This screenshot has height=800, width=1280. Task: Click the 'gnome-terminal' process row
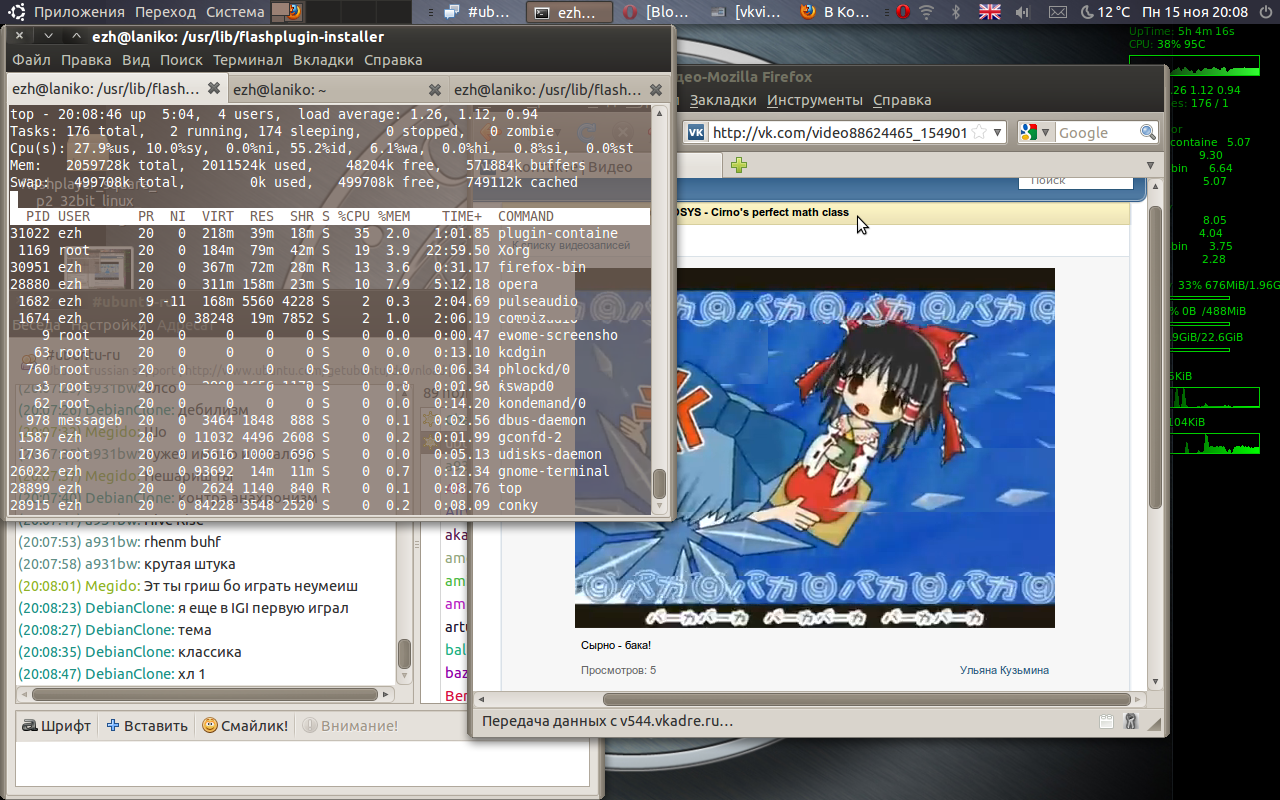tap(330, 471)
